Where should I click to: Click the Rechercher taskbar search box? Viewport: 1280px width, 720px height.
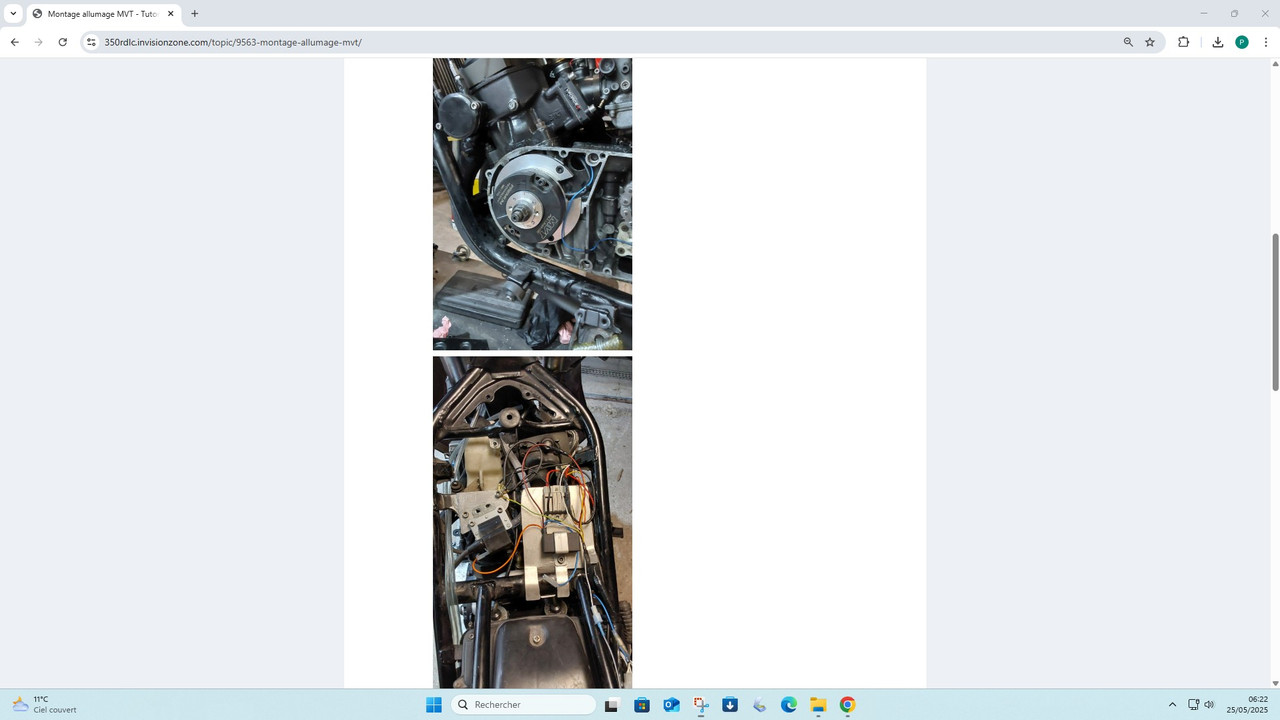pyautogui.click(x=524, y=705)
